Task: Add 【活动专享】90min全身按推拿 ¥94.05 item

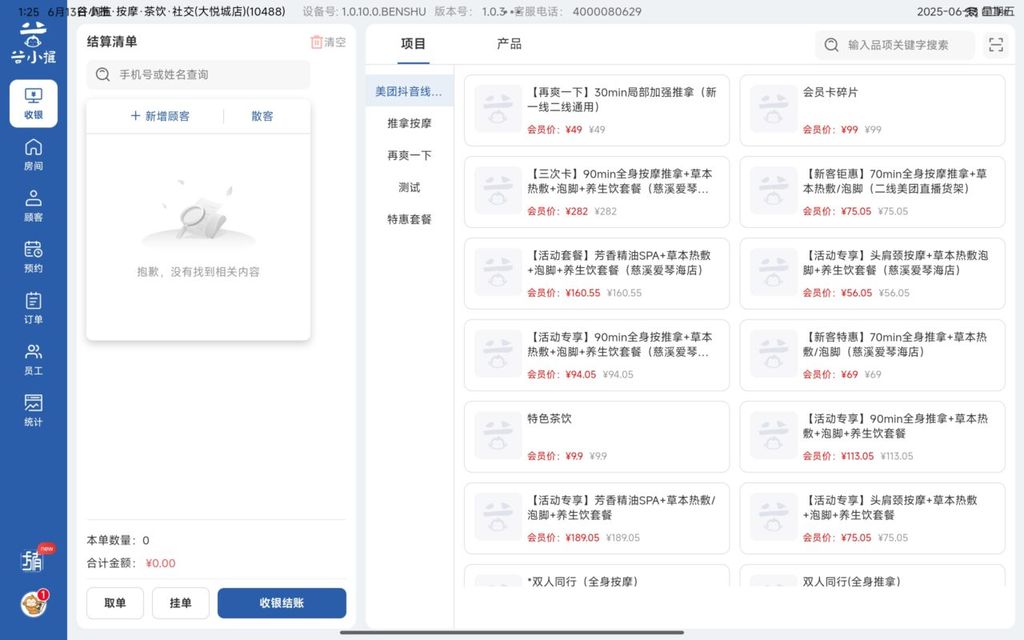Action: click(596, 355)
